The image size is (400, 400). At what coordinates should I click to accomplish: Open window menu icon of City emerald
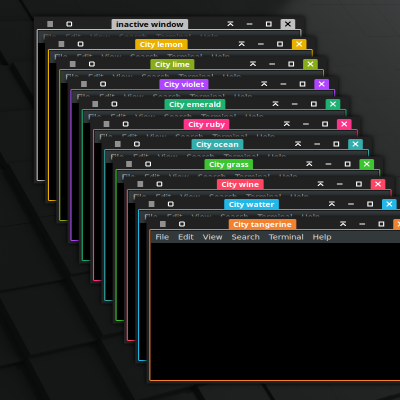pos(95,104)
